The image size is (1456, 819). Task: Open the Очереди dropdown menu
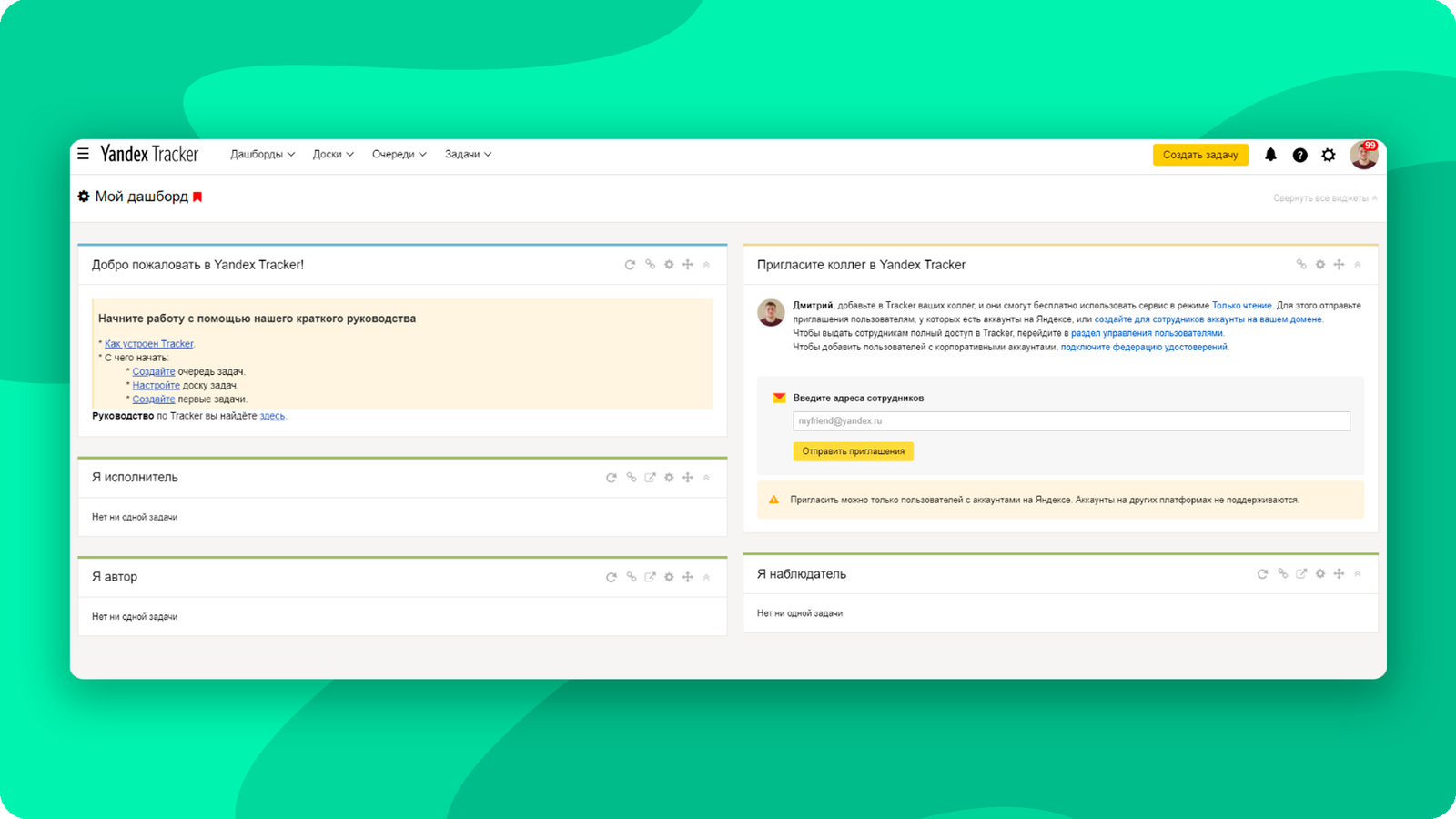tap(399, 155)
